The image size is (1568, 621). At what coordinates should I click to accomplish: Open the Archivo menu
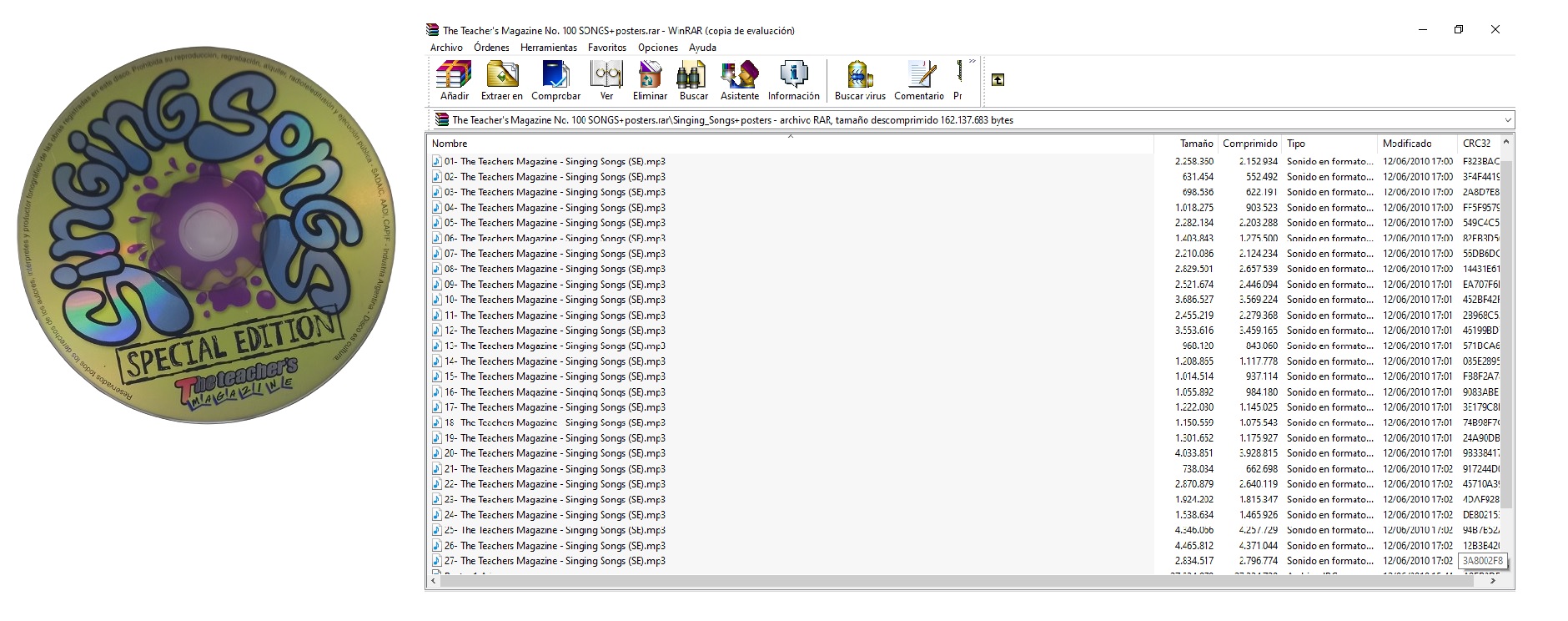tap(446, 48)
